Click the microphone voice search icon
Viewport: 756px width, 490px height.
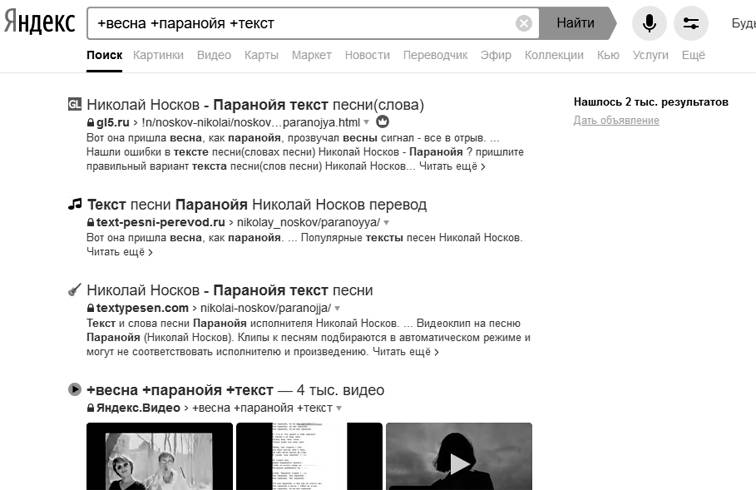pyautogui.click(x=649, y=23)
